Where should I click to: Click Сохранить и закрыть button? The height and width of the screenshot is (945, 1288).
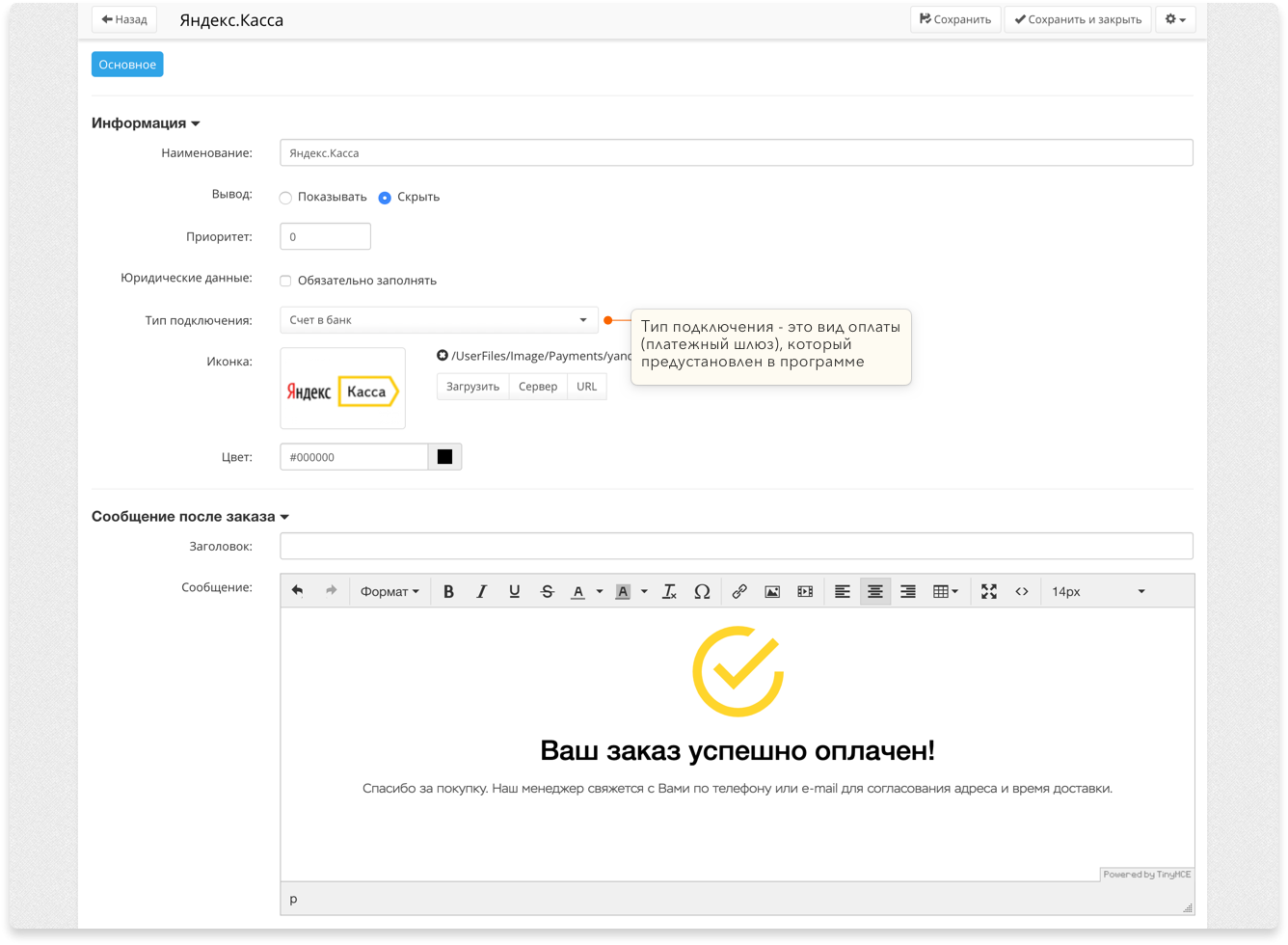tap(1078, 19)
